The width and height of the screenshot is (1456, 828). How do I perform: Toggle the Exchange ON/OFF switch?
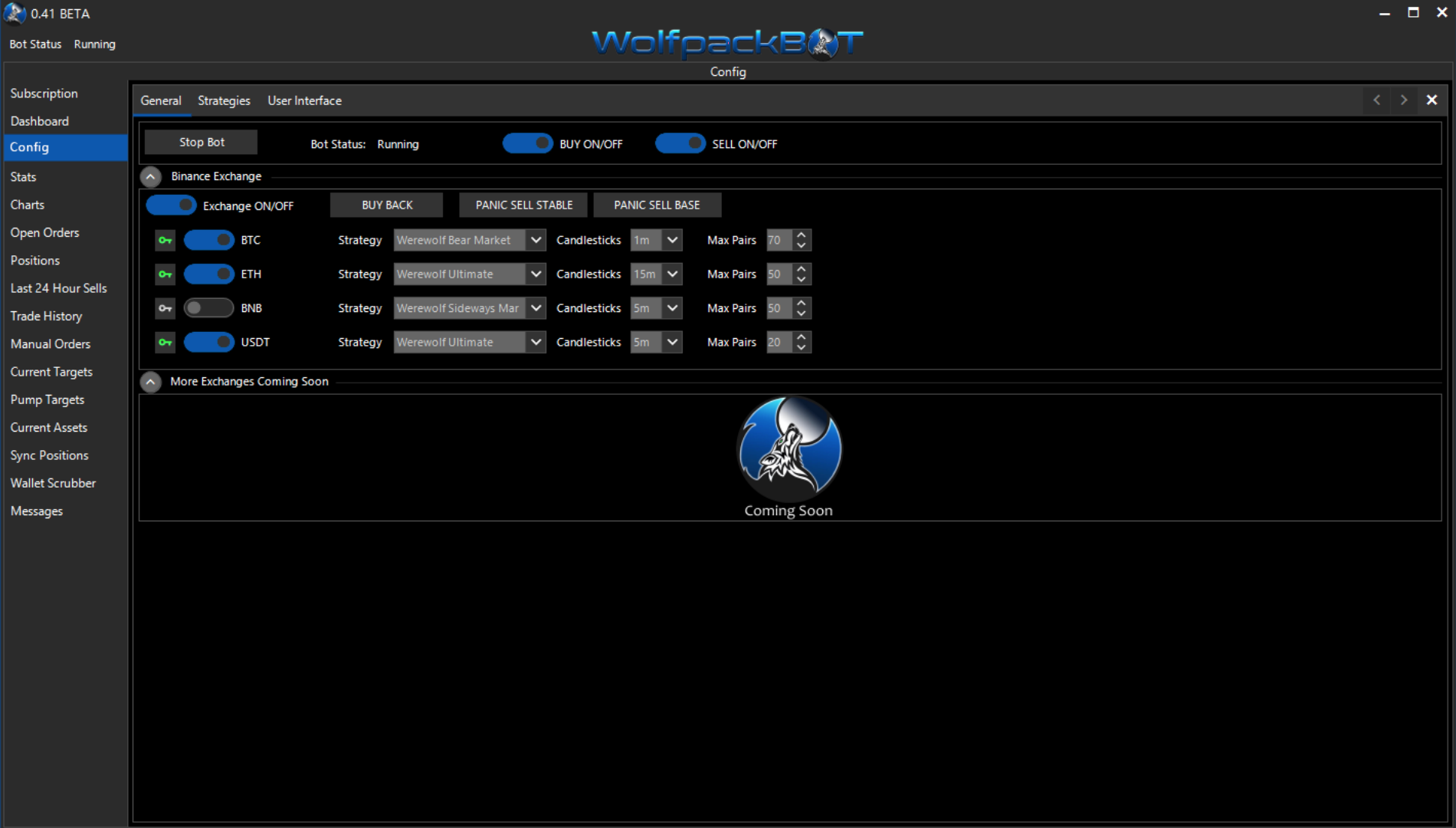(171, 205)
